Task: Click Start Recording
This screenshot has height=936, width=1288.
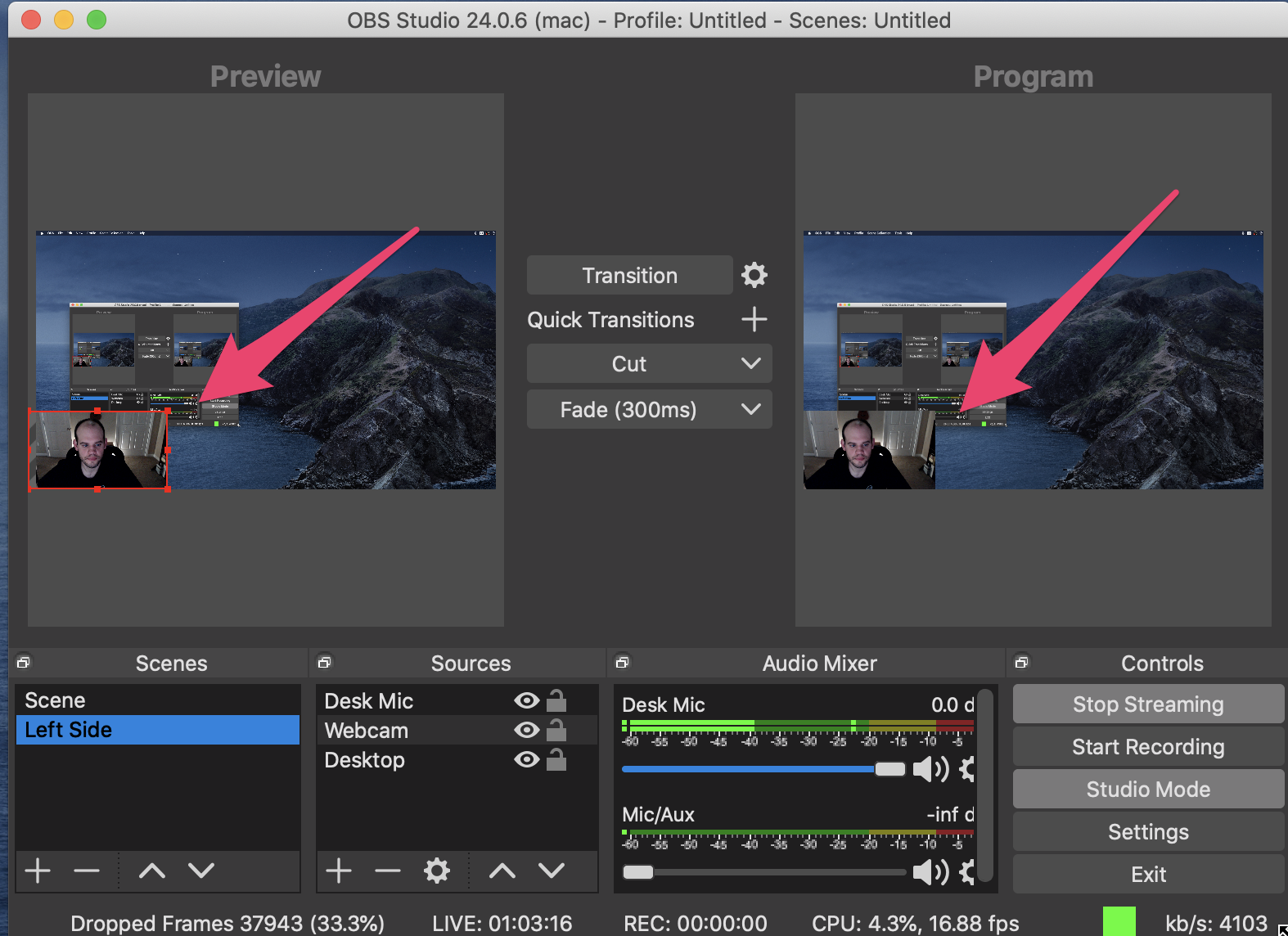Action: [1148, 746]
